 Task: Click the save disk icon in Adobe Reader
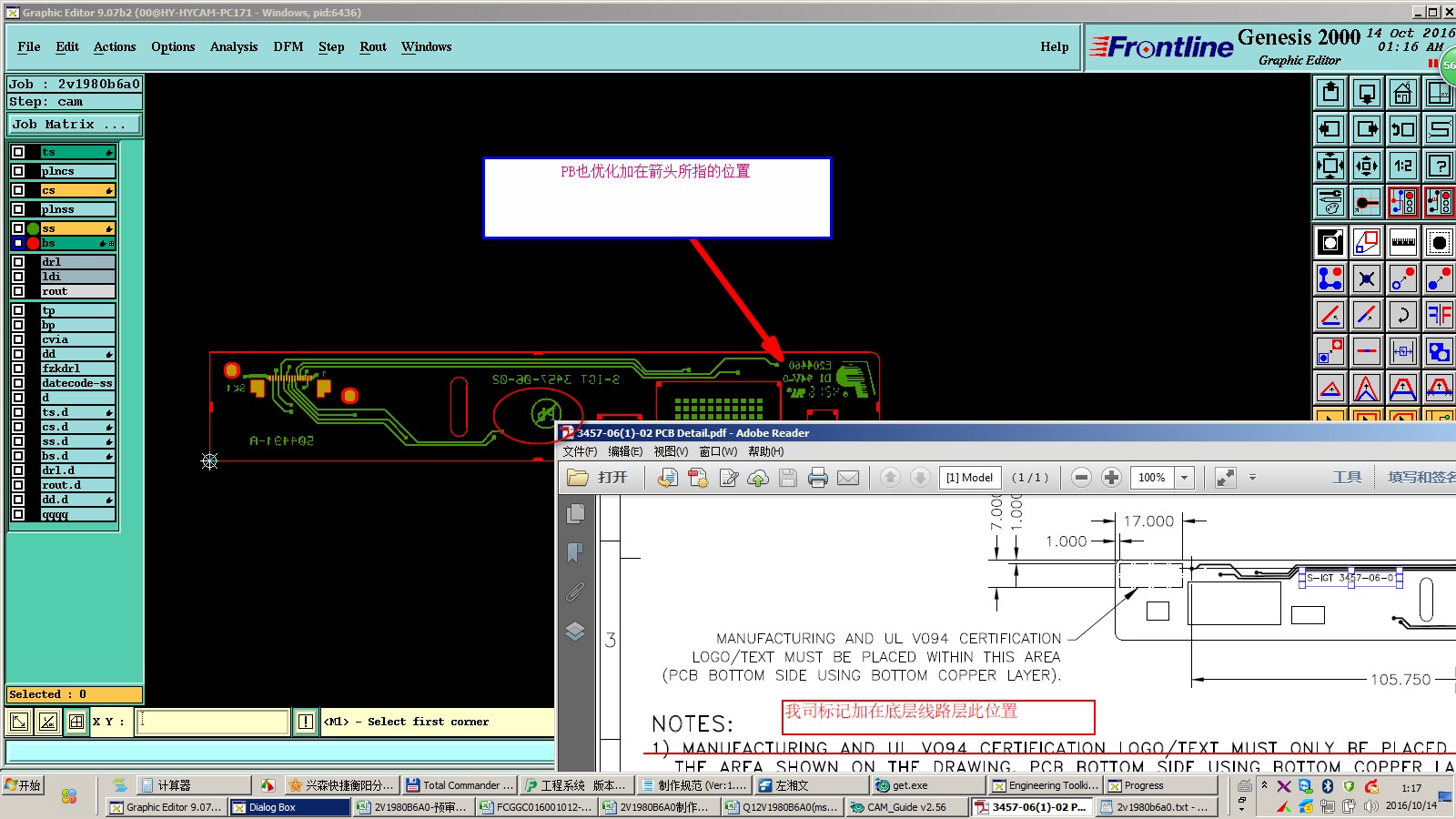tap(788, 478)
